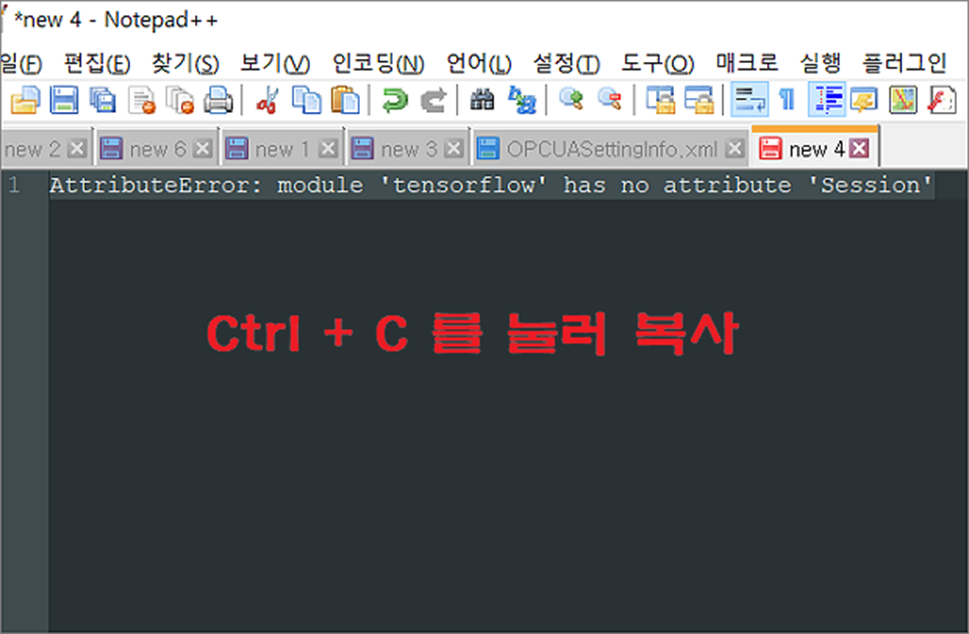Click the Print toolbar icon
The image size is (969, 634).
[x=218, y=100]
